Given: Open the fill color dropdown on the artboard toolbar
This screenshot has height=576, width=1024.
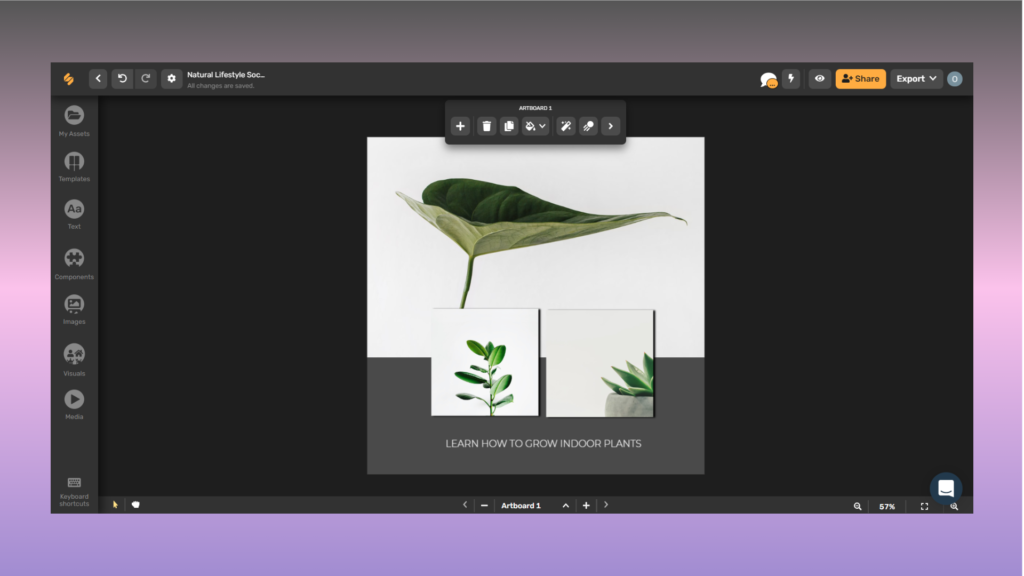Looking at the screenshot, I should [x=534, y=126].
